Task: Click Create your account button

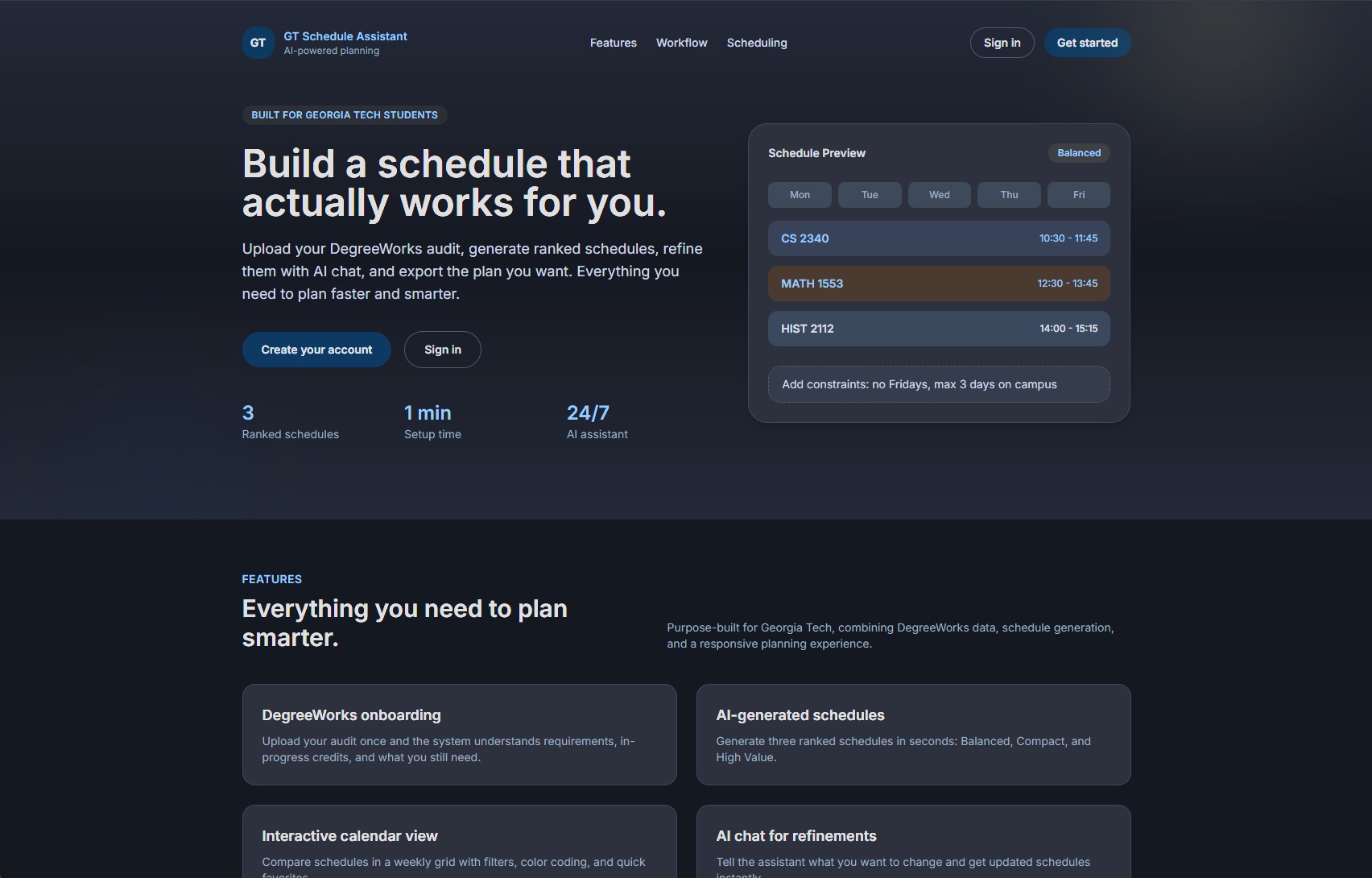Action: pyautogui.click(x=316, y=350)
